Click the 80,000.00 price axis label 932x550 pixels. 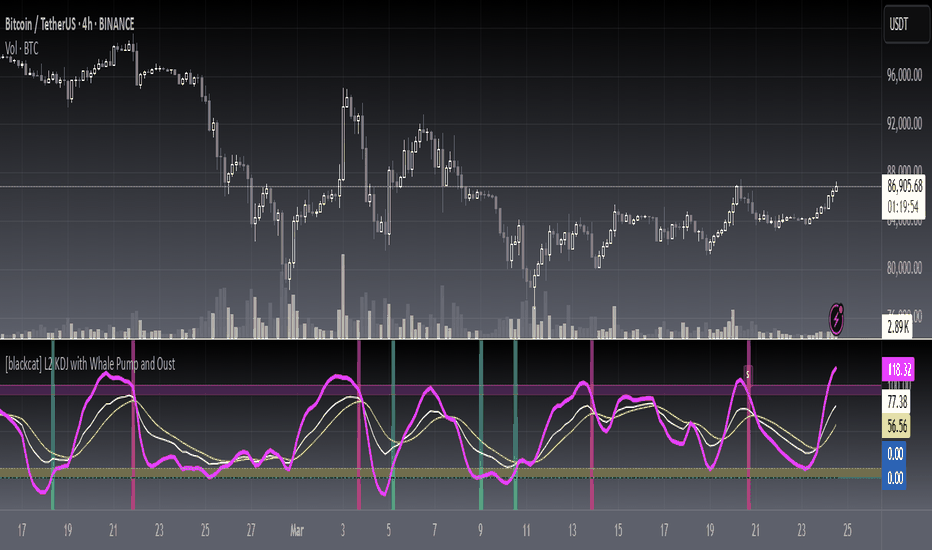coord(905,268)
